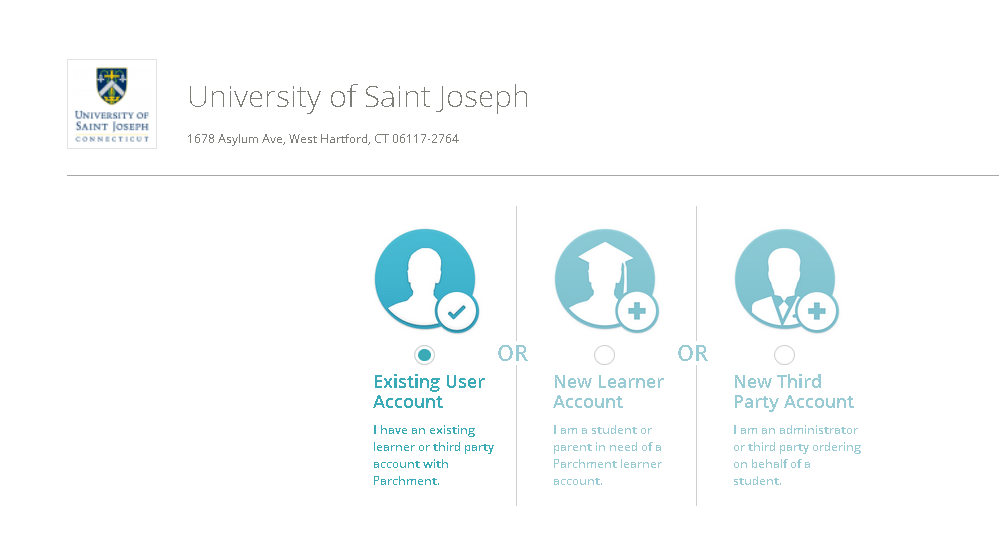Click the New Learner Account heading
Image resolution: width=999 pixels, height=544 pixels.
[x=608, y=392]
